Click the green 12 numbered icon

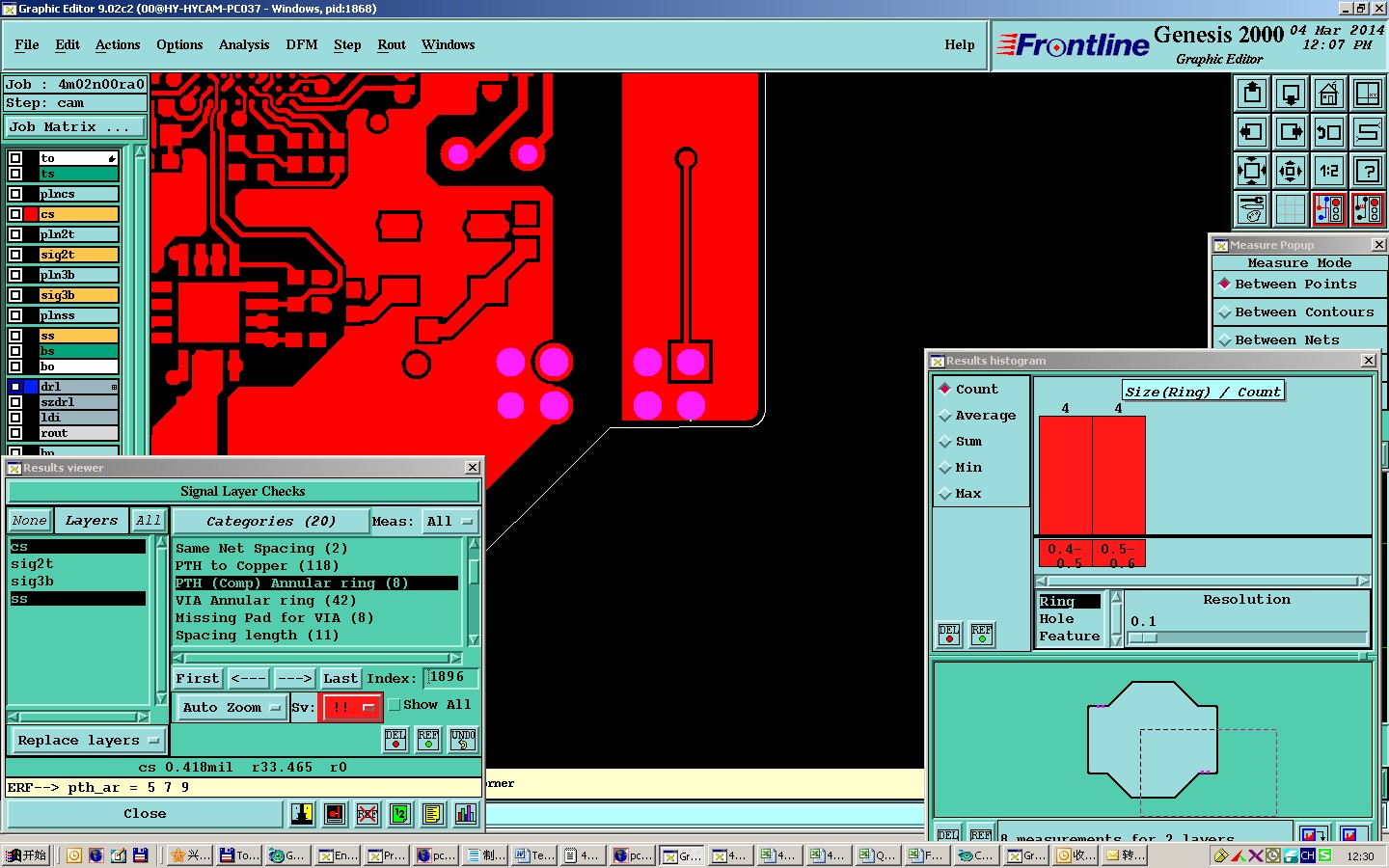coord(400,814)
